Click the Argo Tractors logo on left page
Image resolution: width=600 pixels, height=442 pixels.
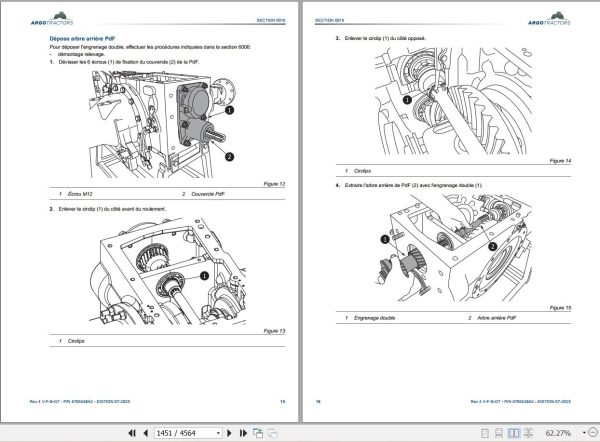pyautogui.click(x=52, y=19)
